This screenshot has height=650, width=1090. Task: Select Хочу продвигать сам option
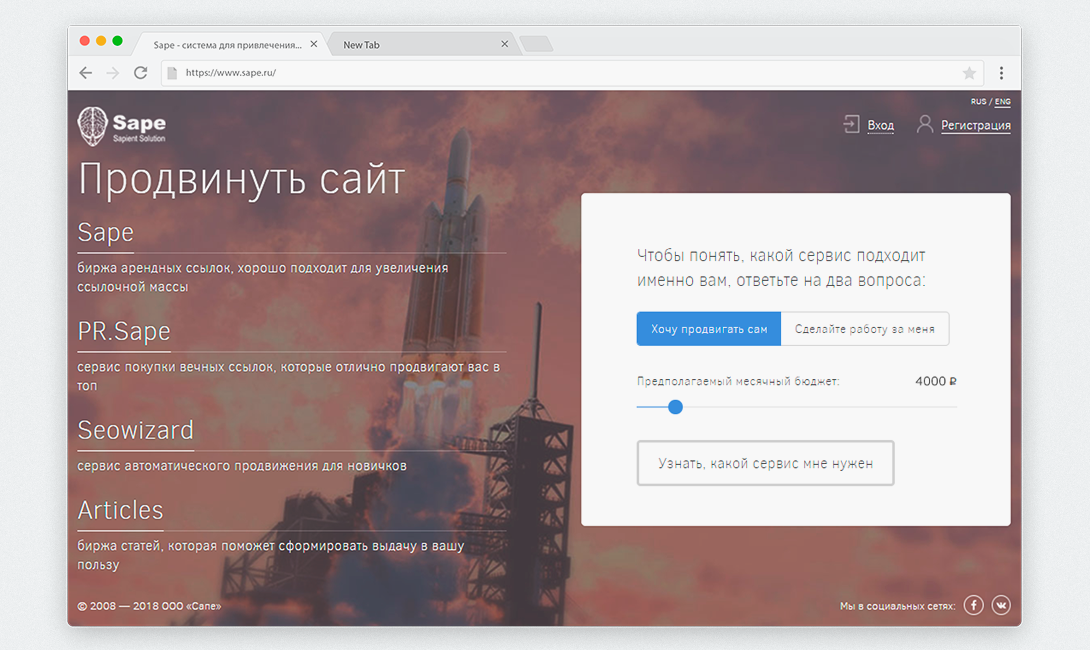[x=708, y=329]
